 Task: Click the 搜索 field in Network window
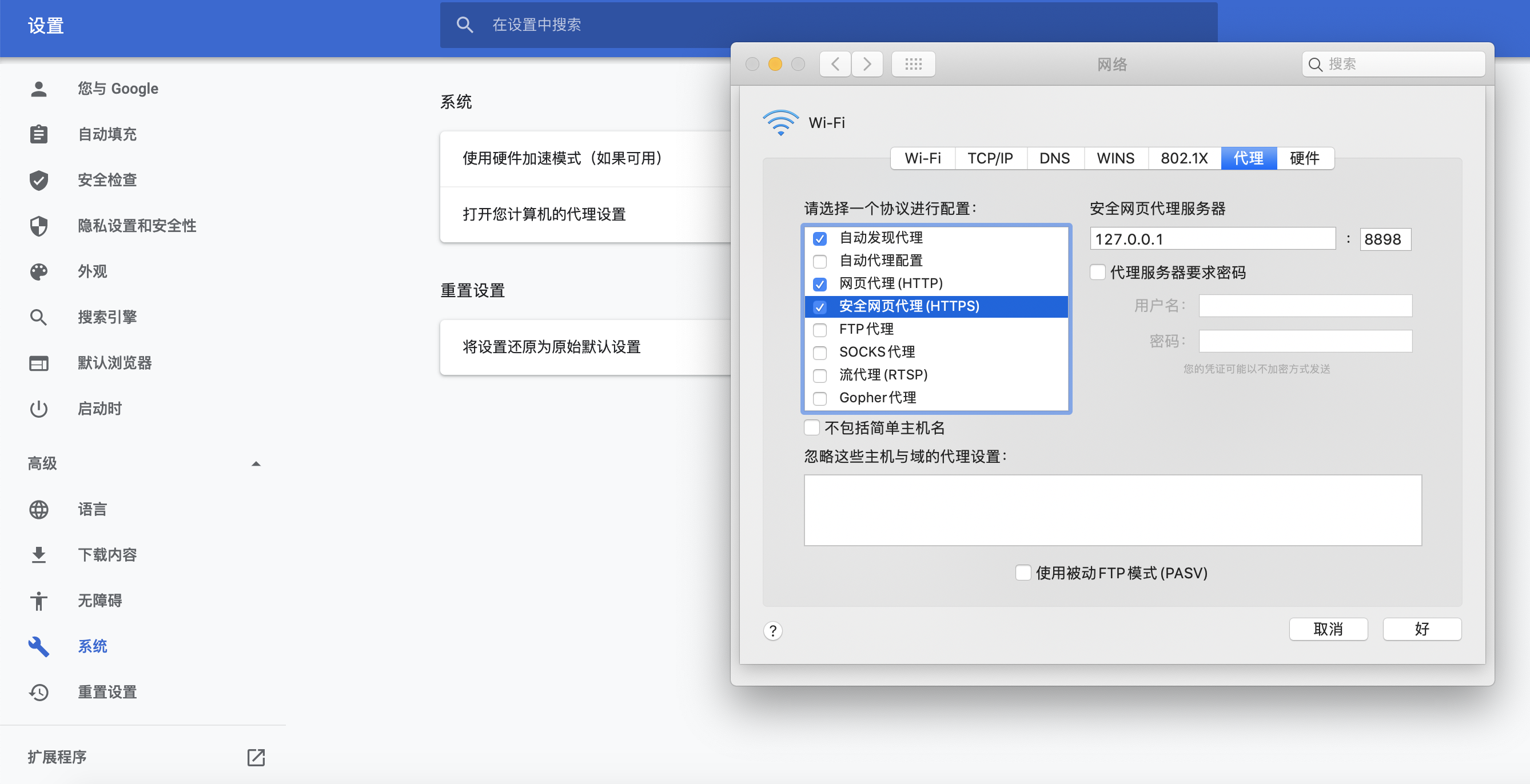pyautogui.click(x=1393, y=64)
